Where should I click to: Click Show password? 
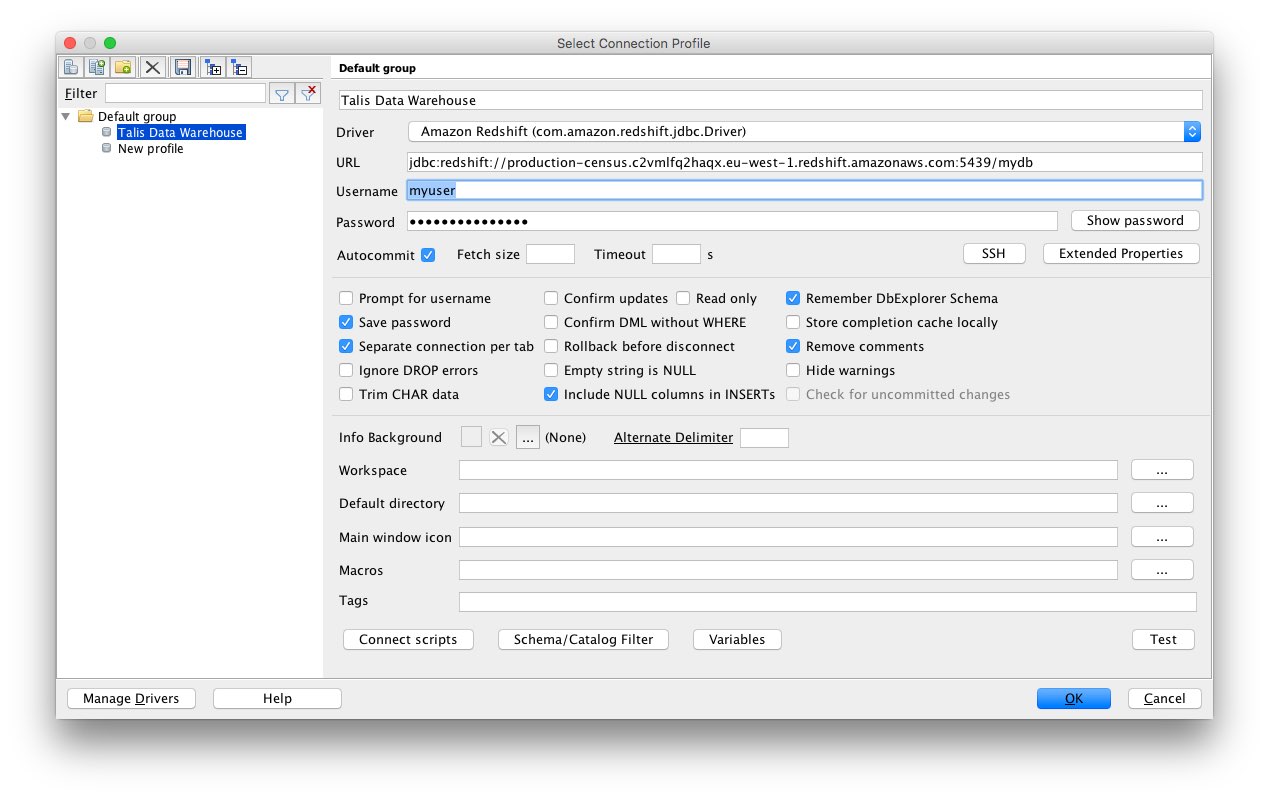1135,220
